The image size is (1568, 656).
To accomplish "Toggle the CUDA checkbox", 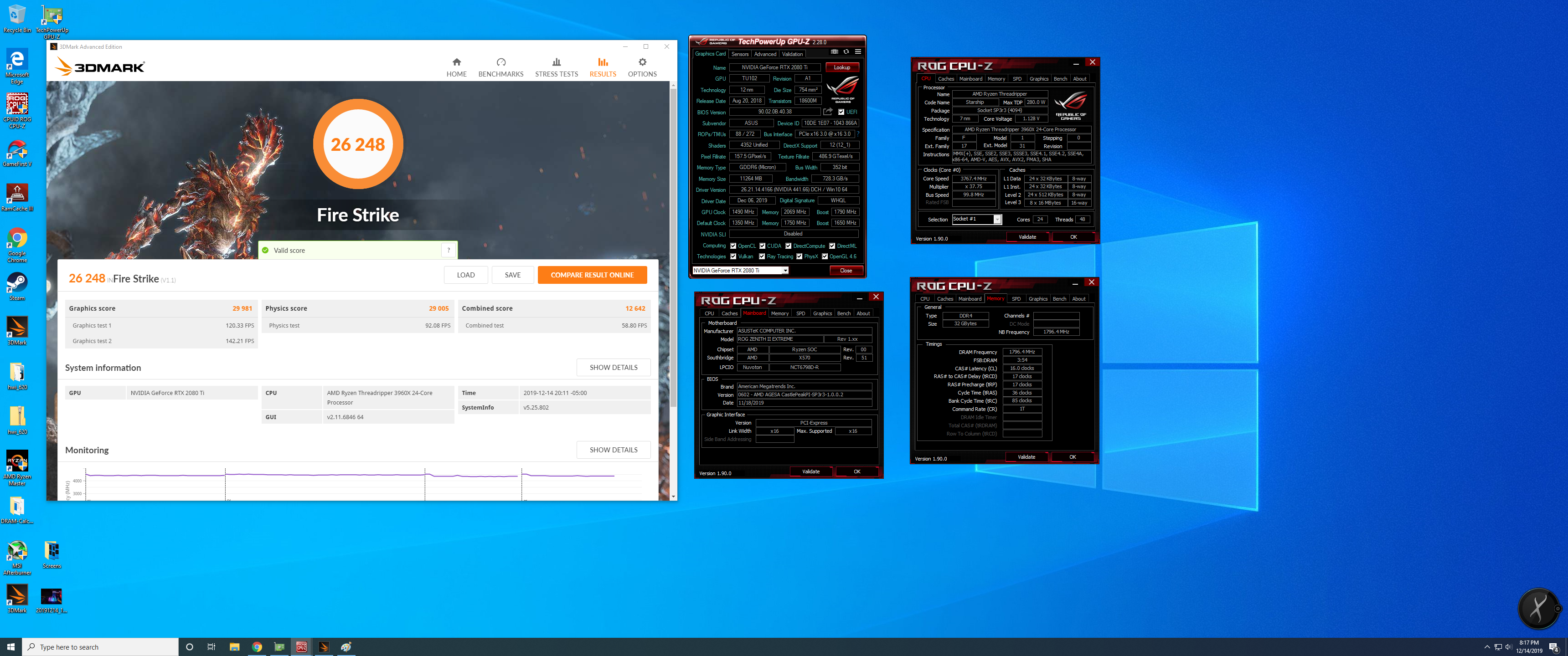I will point(762,246).
